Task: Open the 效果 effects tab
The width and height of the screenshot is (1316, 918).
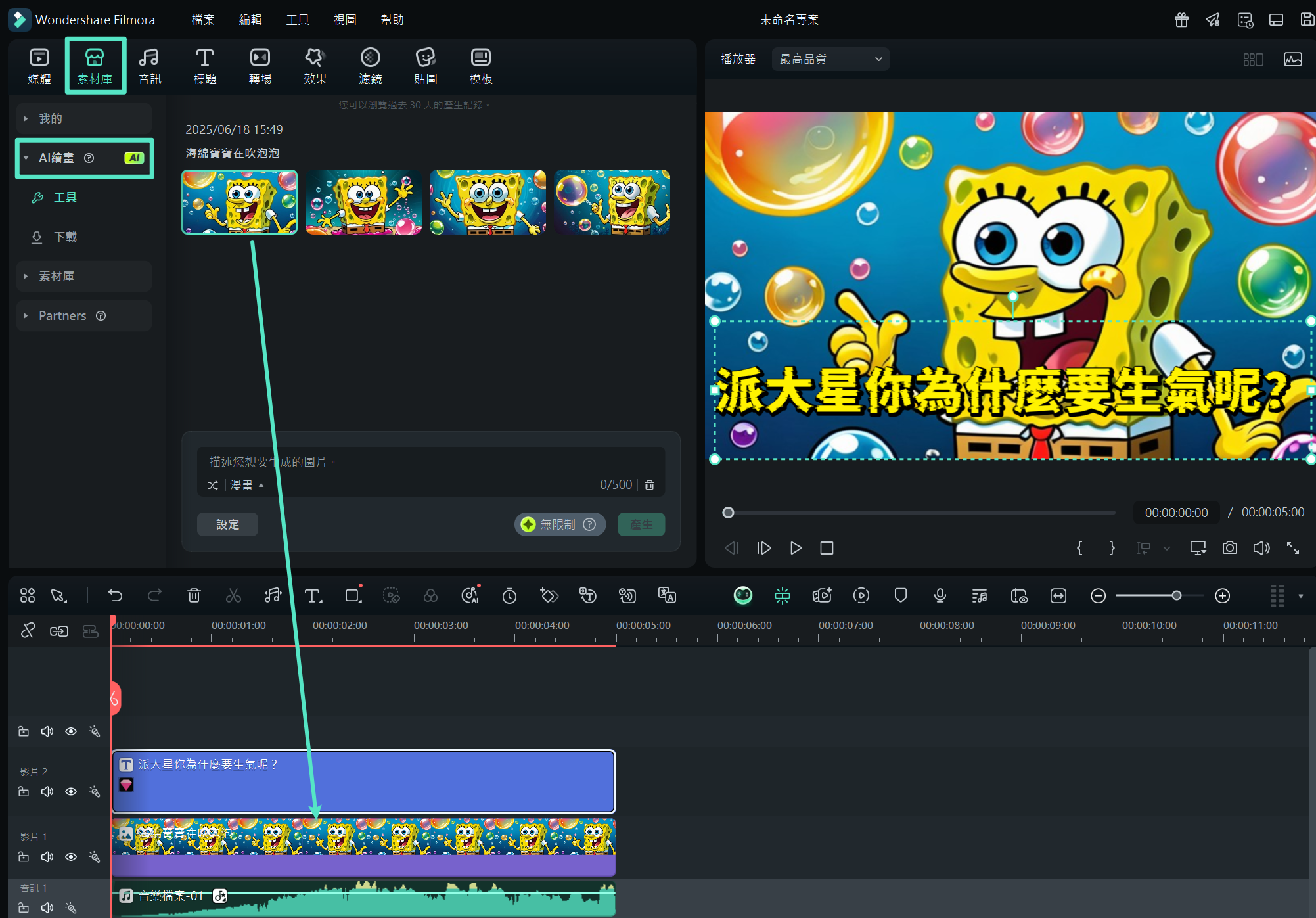Action: click(x=315, y=66)
